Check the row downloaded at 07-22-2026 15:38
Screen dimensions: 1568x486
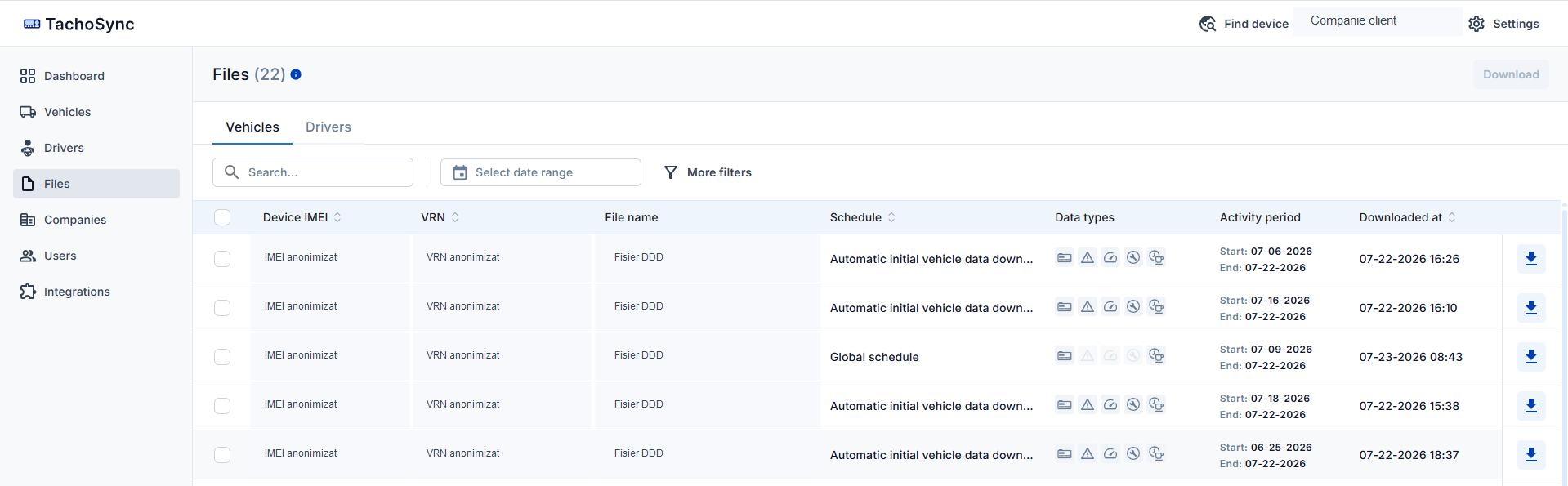[x=222, y=406]
